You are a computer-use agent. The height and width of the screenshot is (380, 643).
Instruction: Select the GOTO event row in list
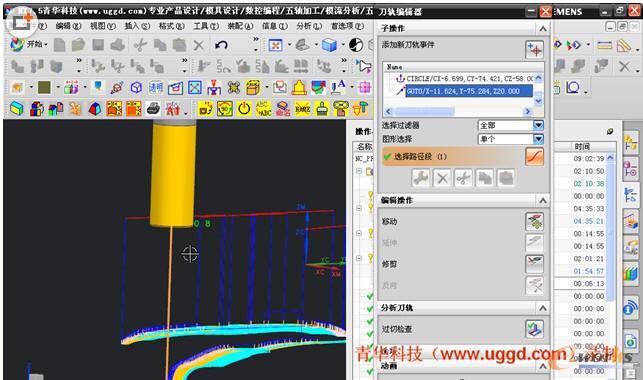[x=469, y=91]
